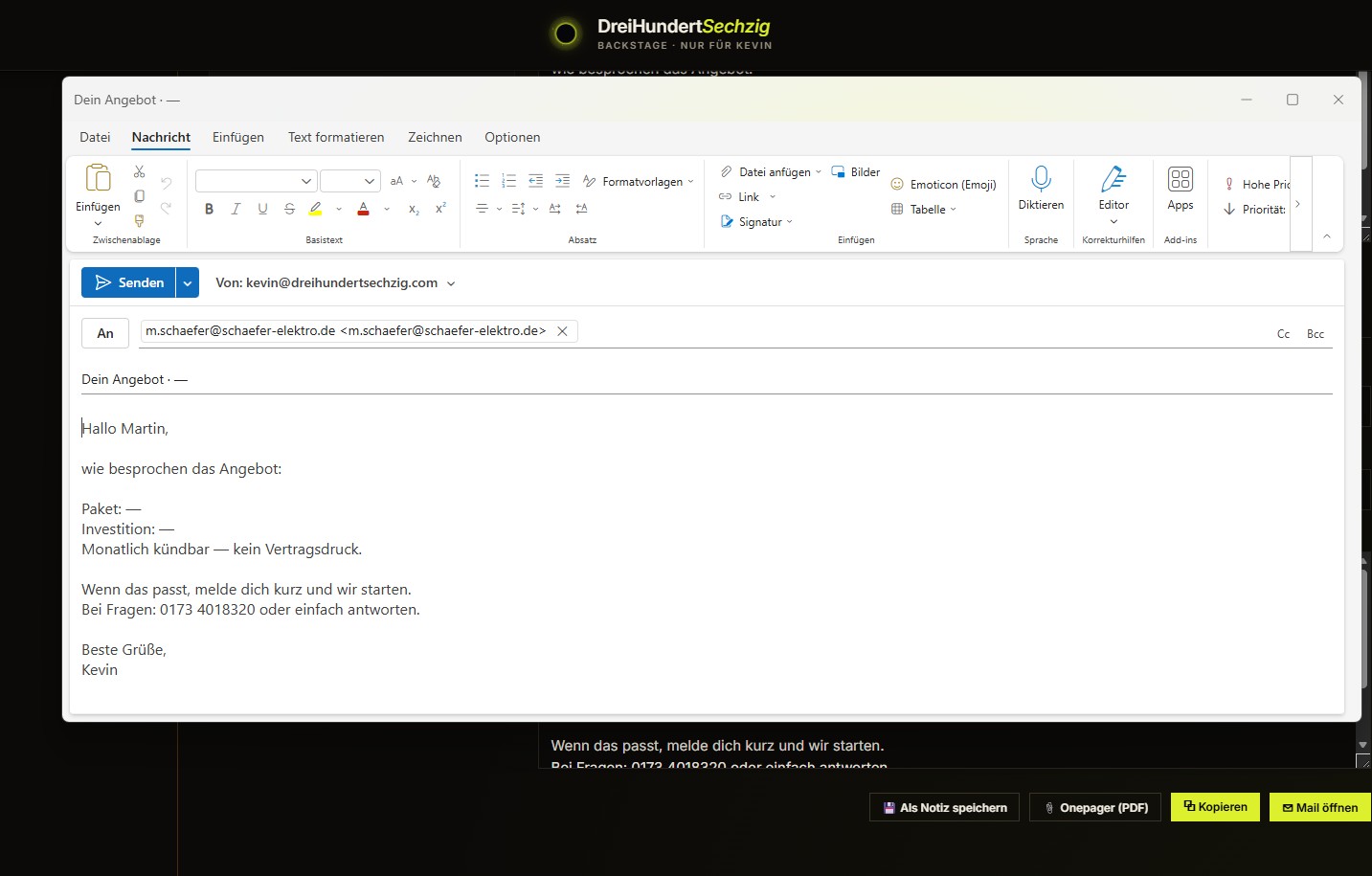
Task: Select the format painter brush icon
Action: [x=140, y=220]
